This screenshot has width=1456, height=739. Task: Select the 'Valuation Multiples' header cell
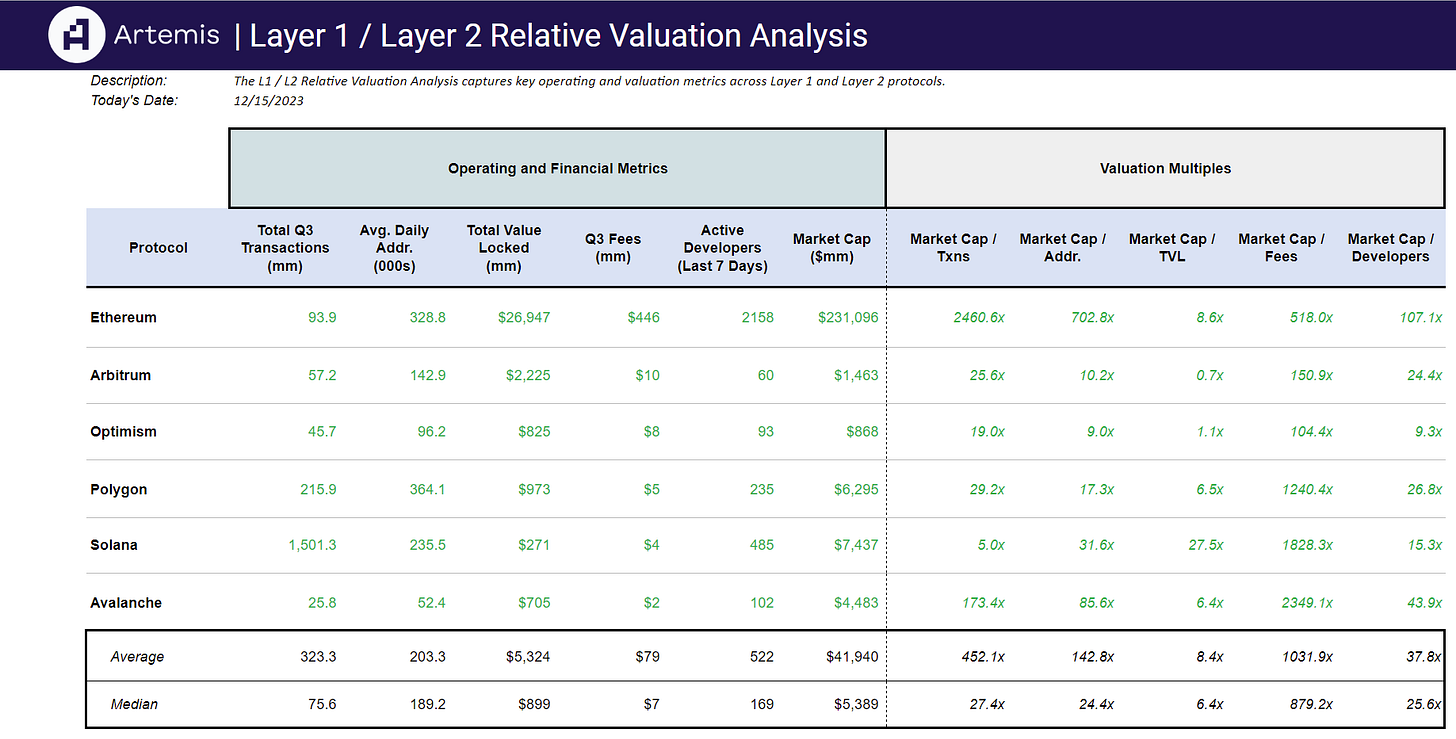click(x=1165, y=168)
